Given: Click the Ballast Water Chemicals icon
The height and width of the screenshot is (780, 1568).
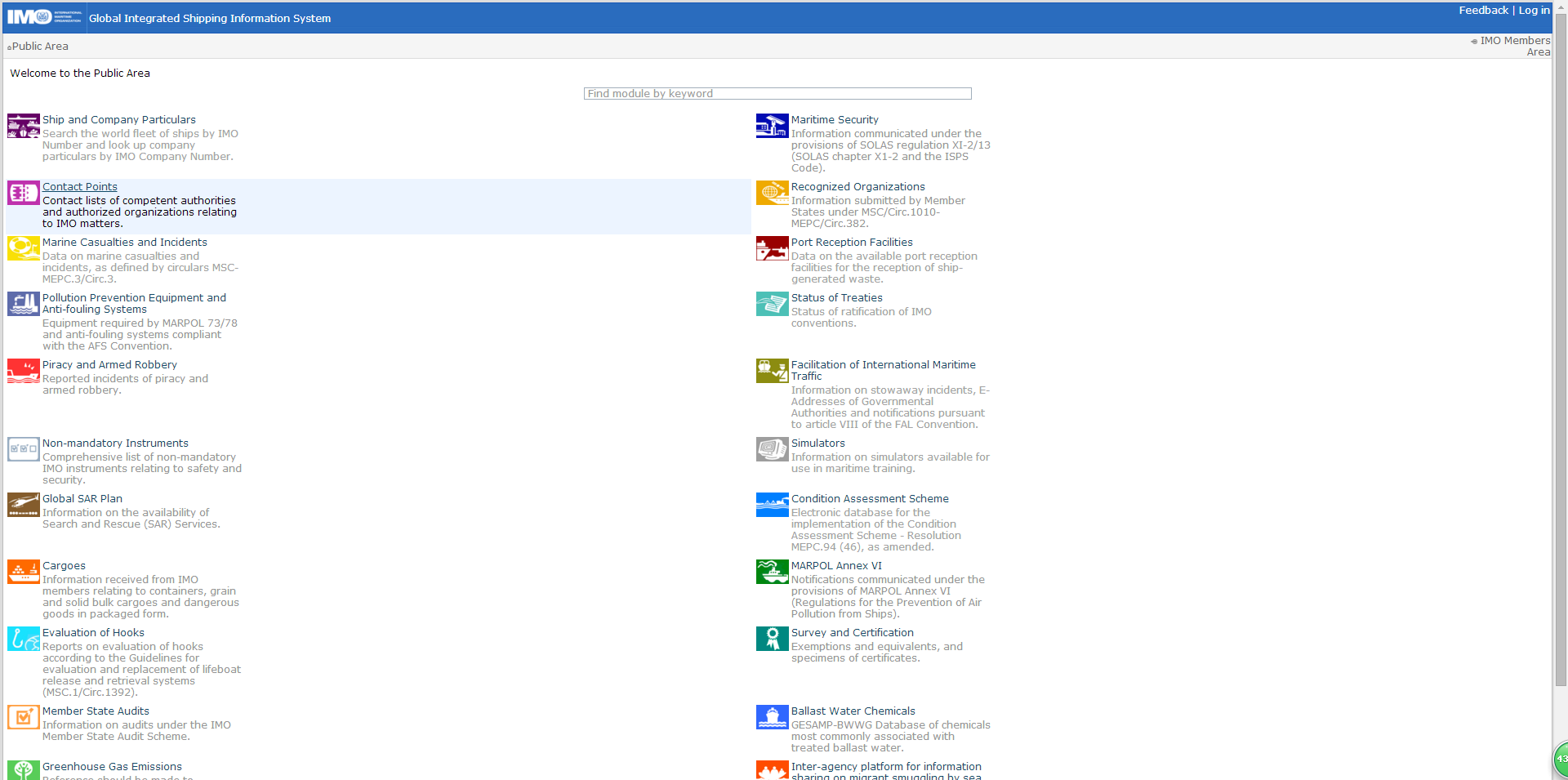Looking at the screenshot, I should [x=773, y=717].
